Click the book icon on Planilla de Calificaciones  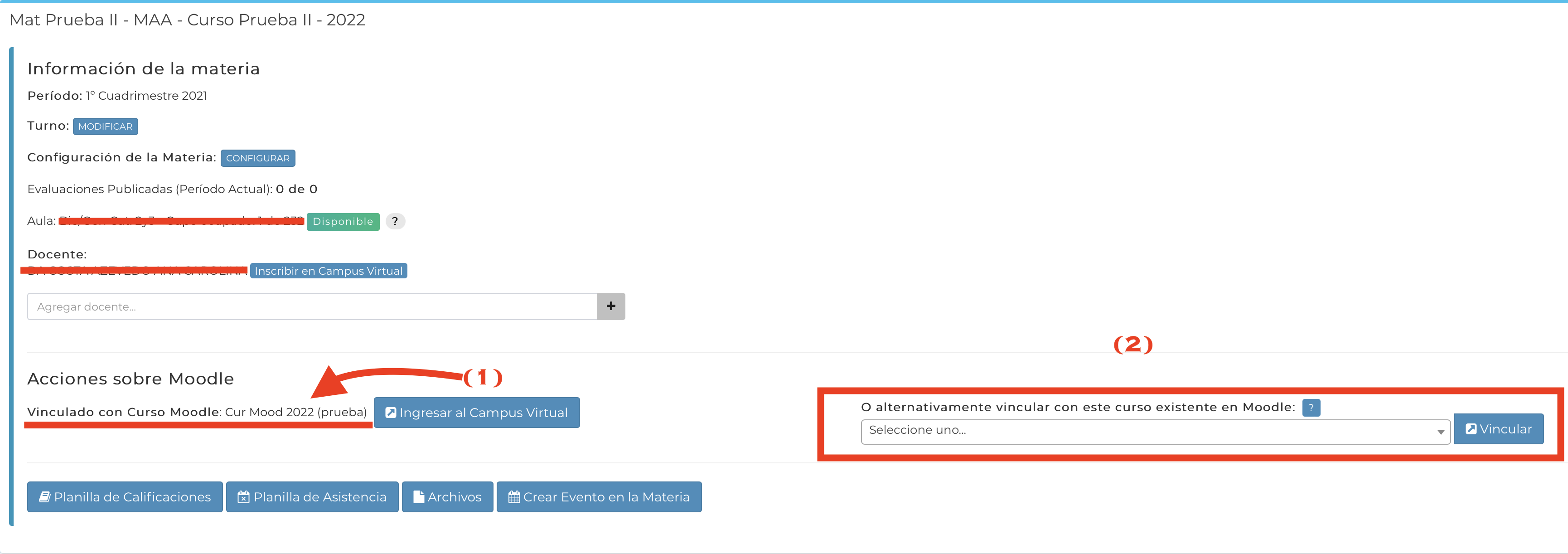click(44, 497)
